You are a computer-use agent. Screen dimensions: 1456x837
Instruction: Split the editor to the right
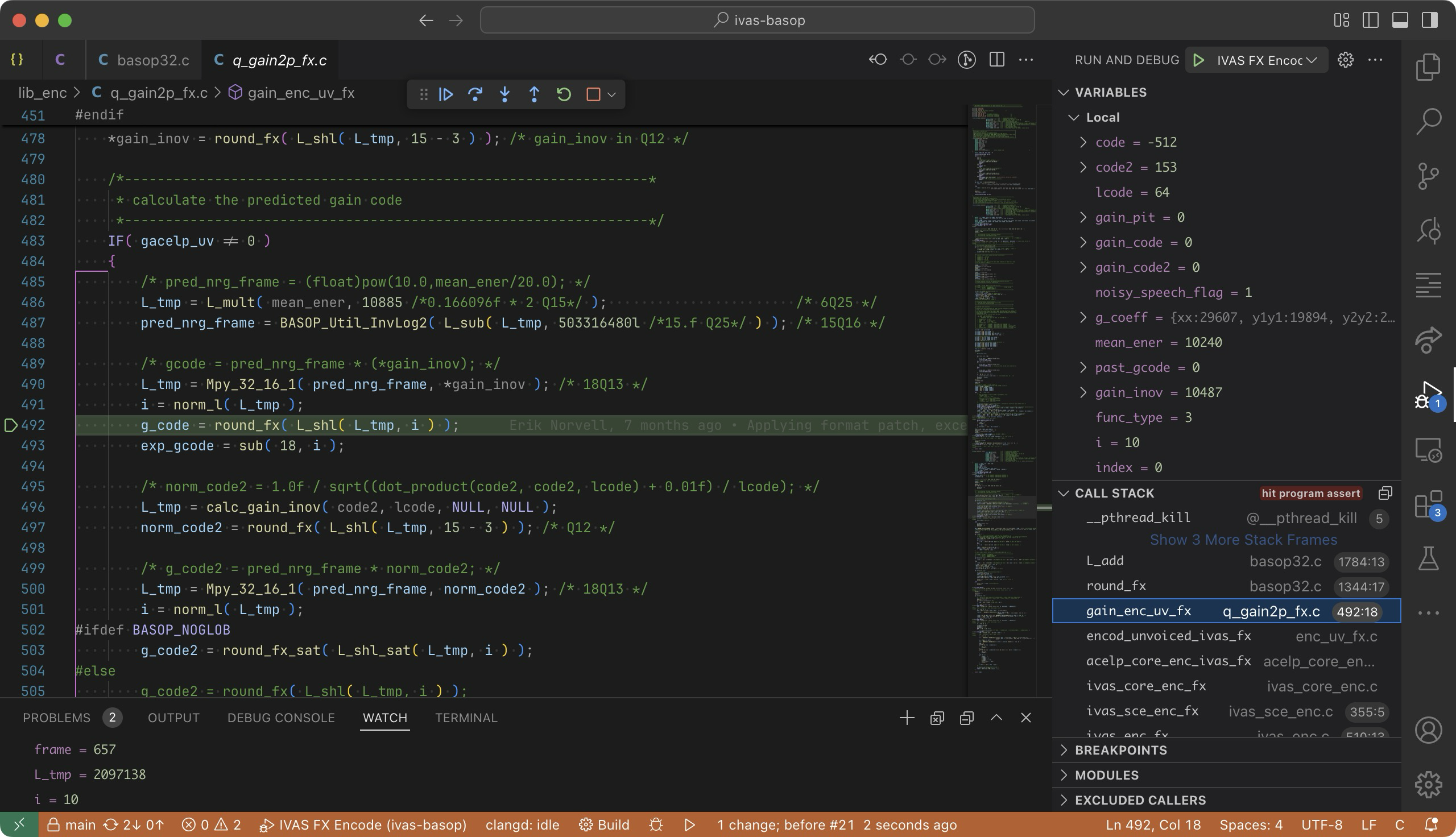pyautogui.click(x=996, y=60)
